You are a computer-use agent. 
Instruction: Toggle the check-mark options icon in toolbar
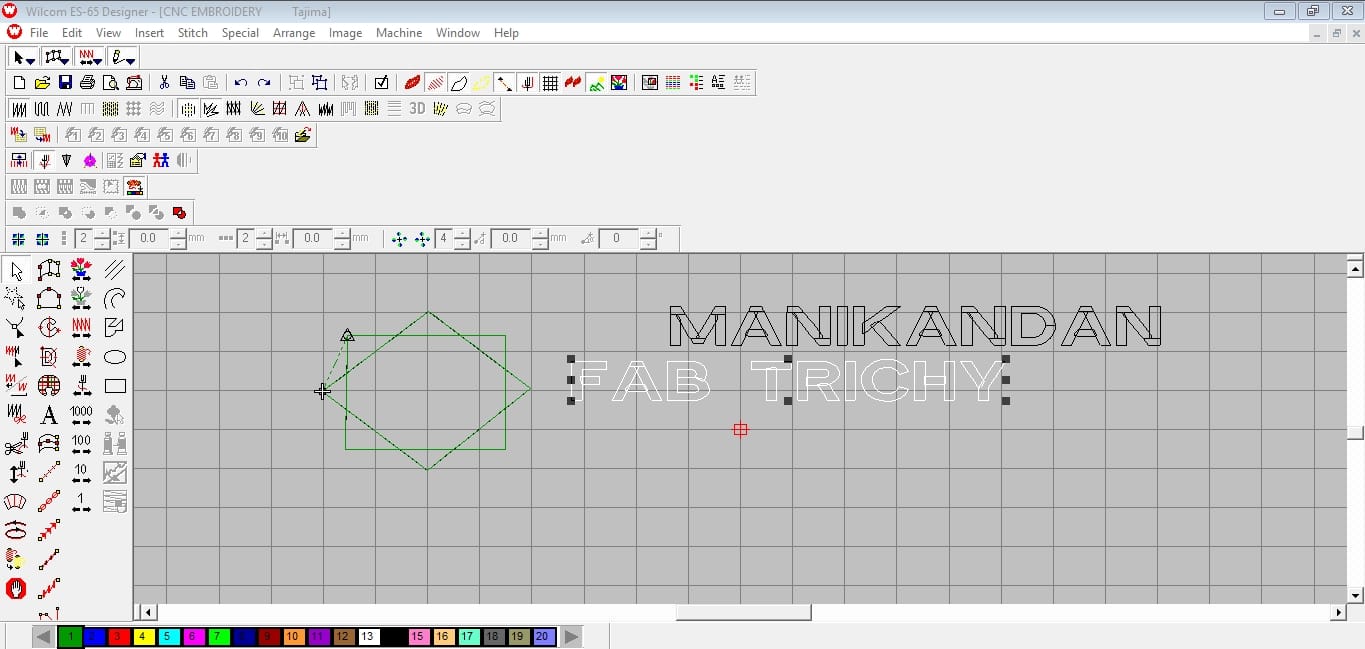pyautogui.click(x=381, y=83)
